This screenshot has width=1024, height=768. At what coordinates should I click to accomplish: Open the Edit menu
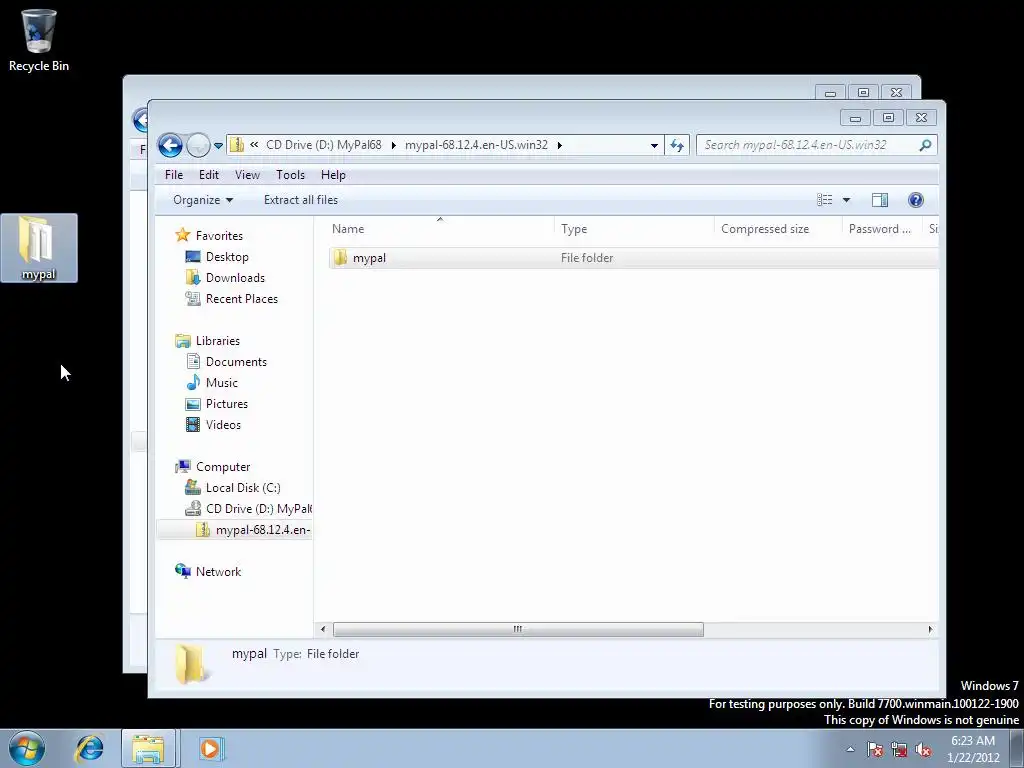click(209, 175)
